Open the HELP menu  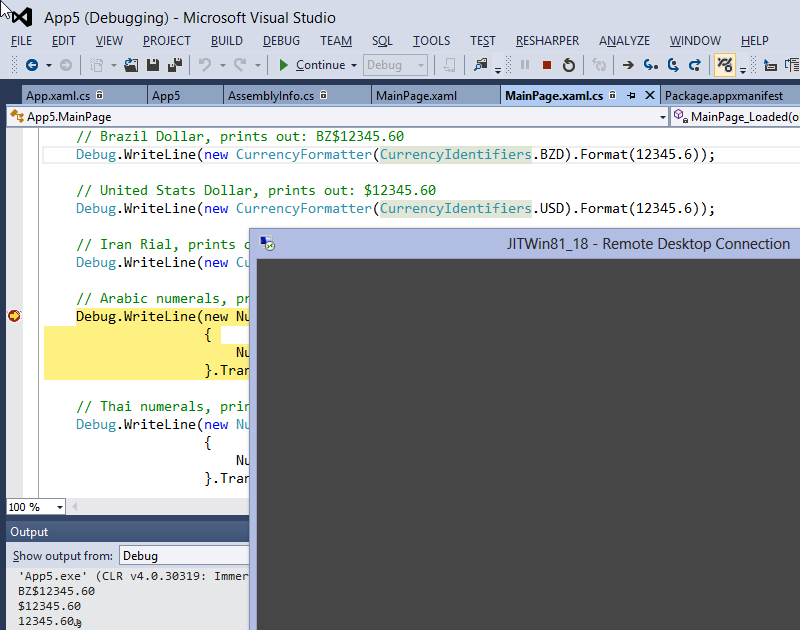(755, 41)
